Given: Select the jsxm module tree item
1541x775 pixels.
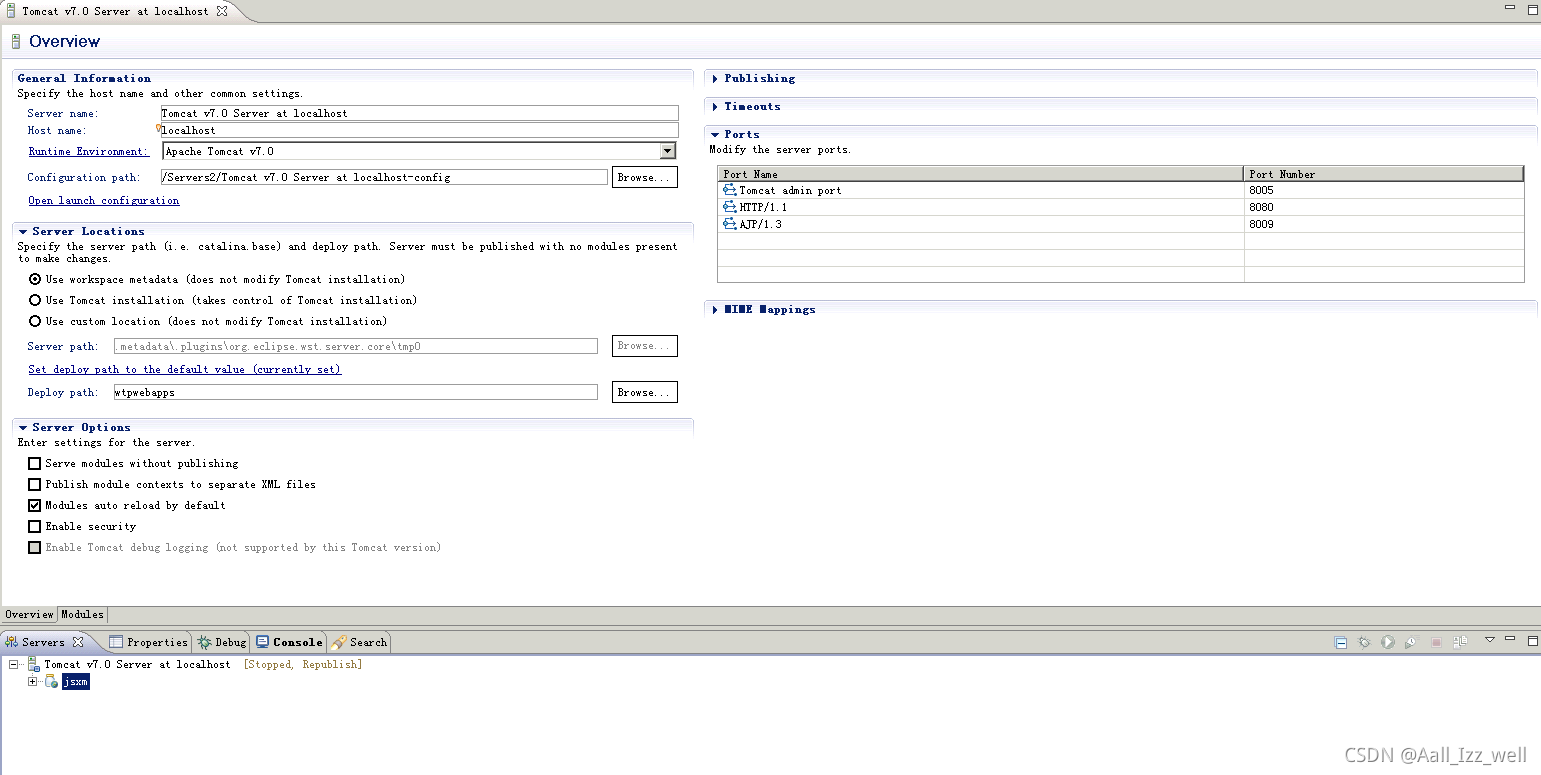Looking at the screenshot, I should [76, 681].
